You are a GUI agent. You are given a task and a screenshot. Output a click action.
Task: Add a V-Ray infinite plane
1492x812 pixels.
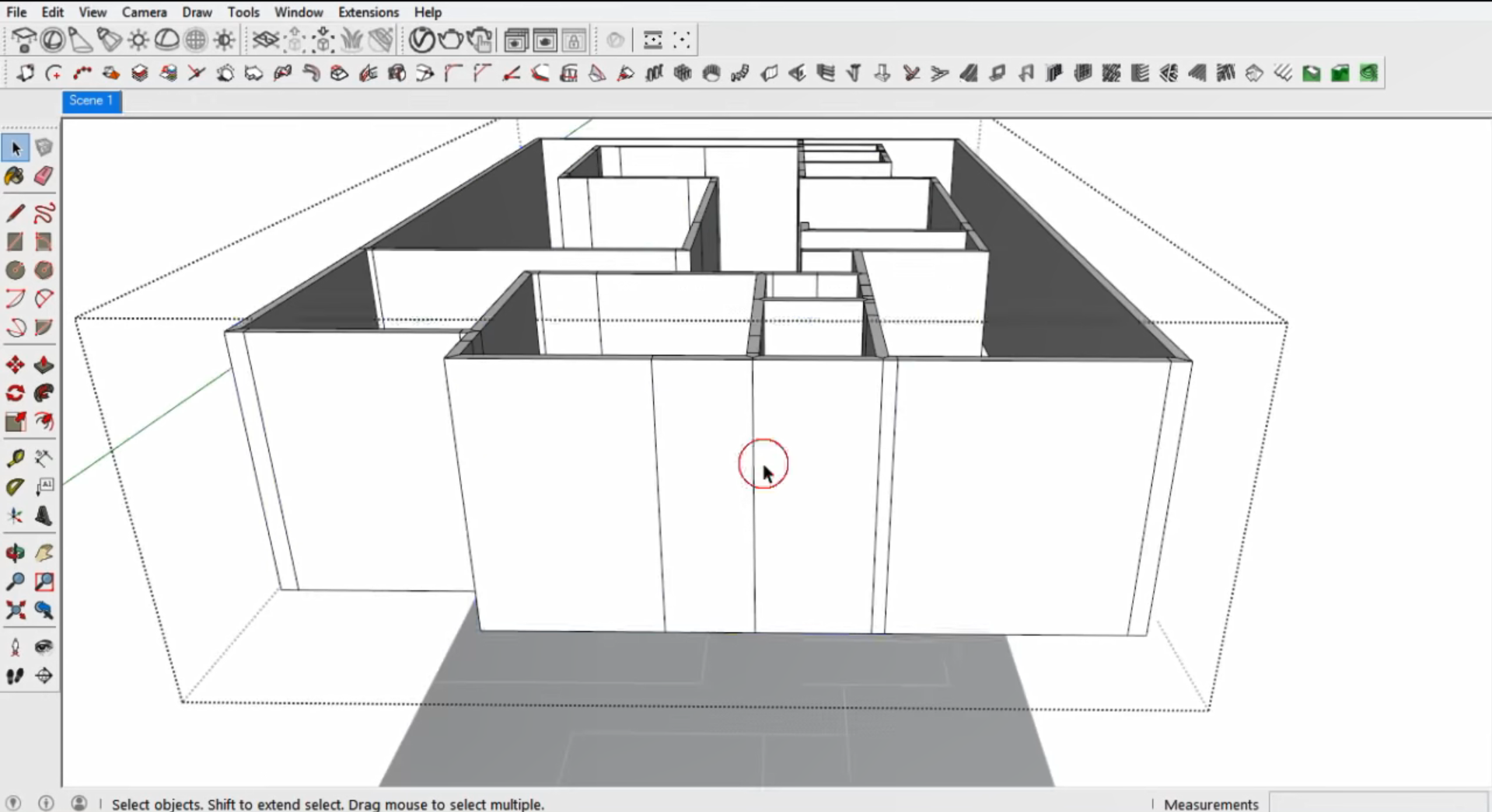tap(266, 40)
